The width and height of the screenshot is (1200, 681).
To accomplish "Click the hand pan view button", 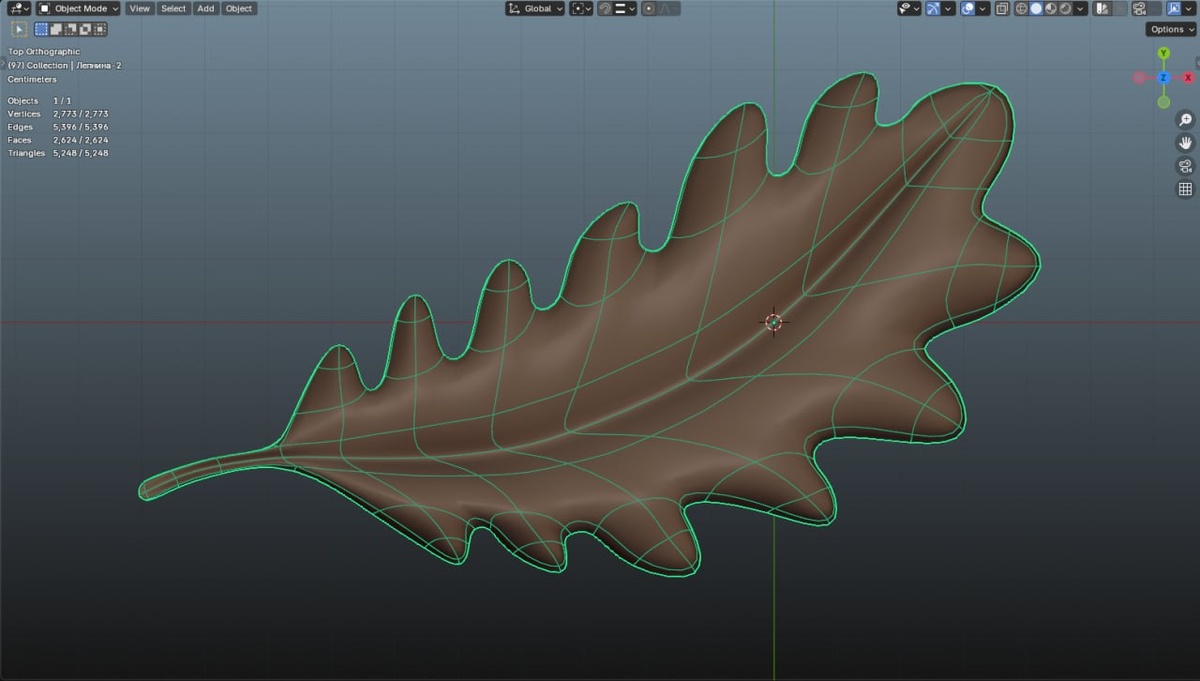I will [1185, 143].
